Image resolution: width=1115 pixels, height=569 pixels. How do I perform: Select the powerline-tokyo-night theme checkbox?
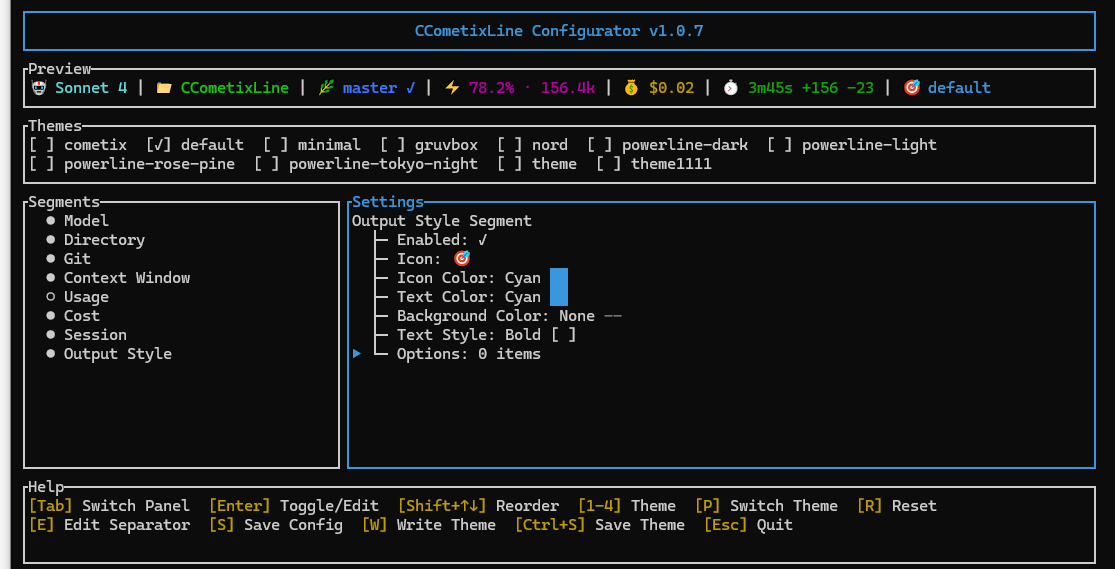point(267,164)
